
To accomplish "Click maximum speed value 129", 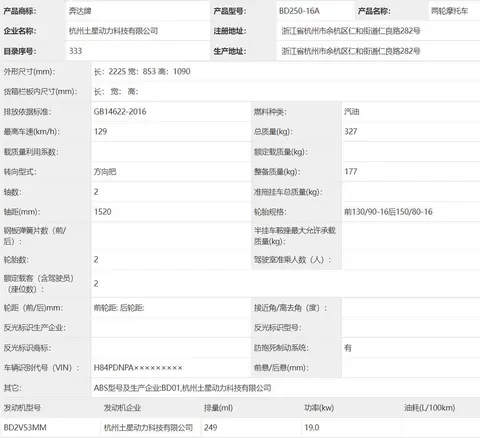I will coord(100,131).
